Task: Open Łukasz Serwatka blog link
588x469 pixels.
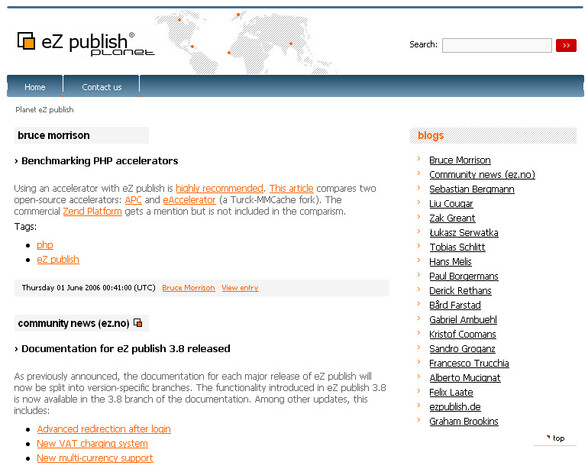Action: click(464, 233)
